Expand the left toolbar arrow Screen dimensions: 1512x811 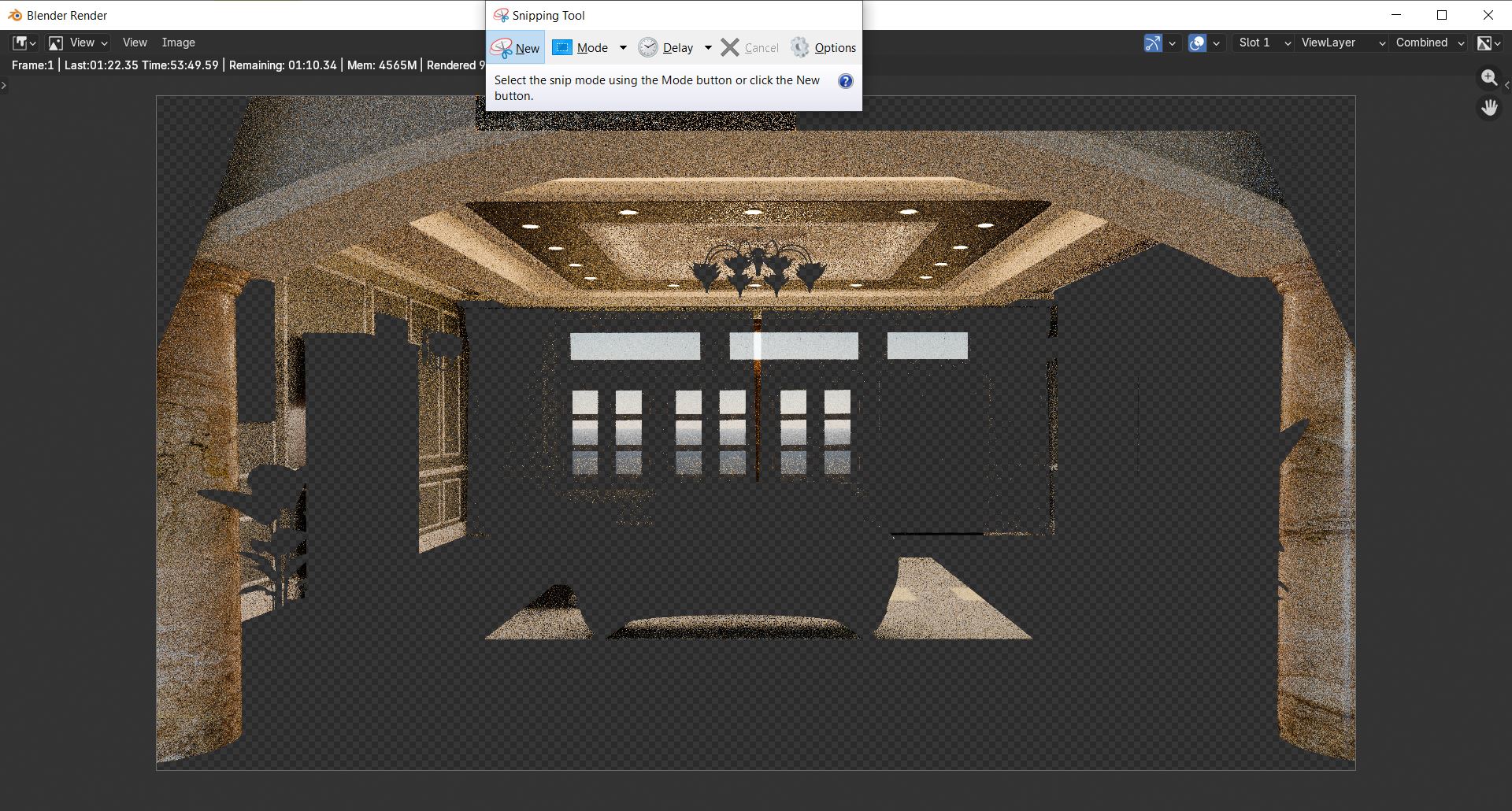4,85
